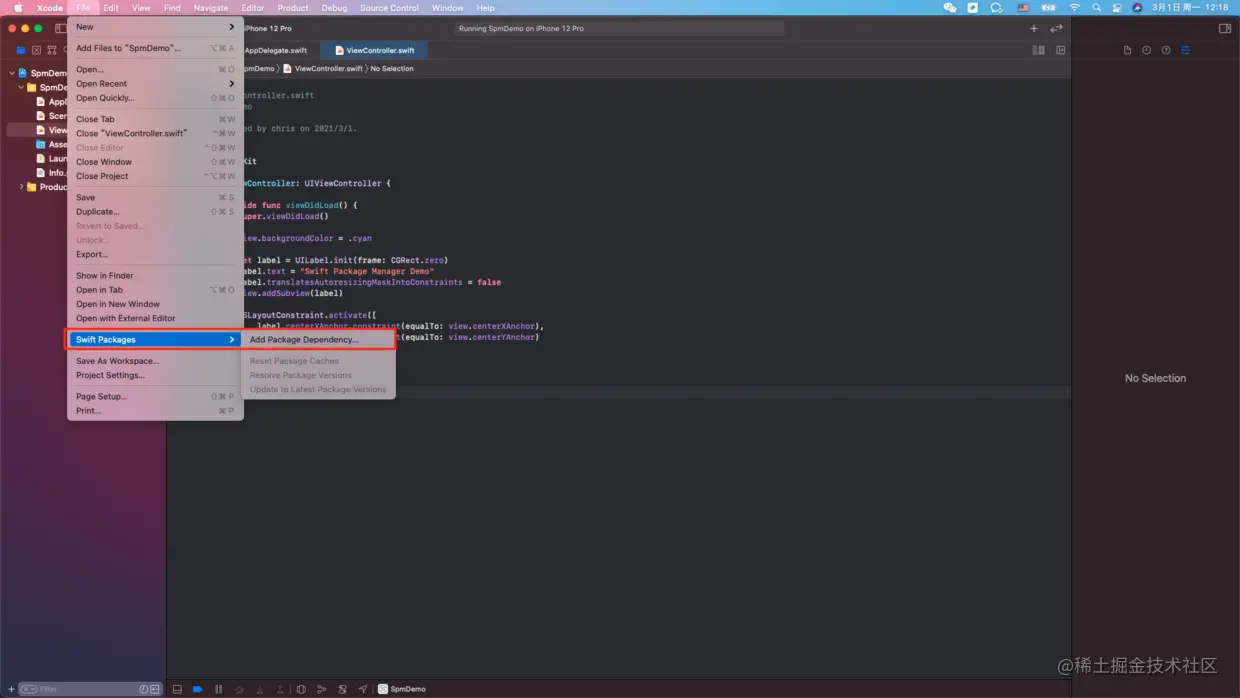Open Project Settings menu item
This screenshot has width=1240, height=698.
155,375
